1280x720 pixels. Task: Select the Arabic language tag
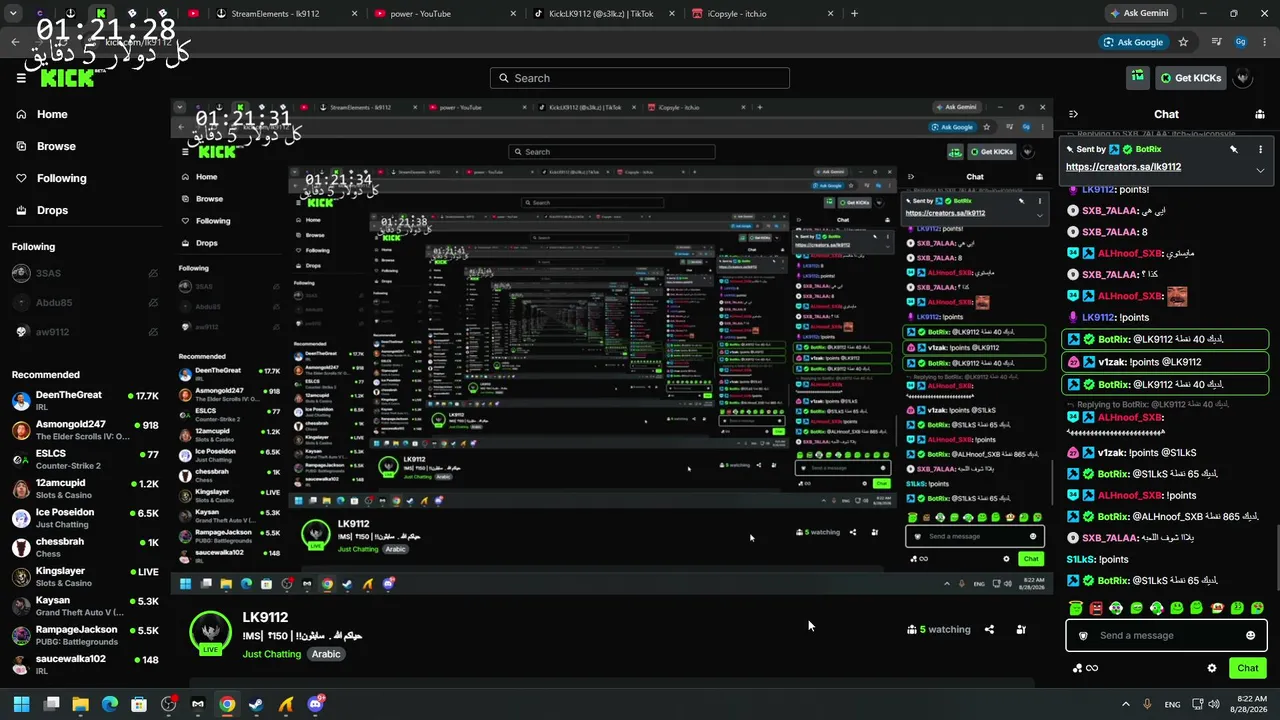pos(326,654)
